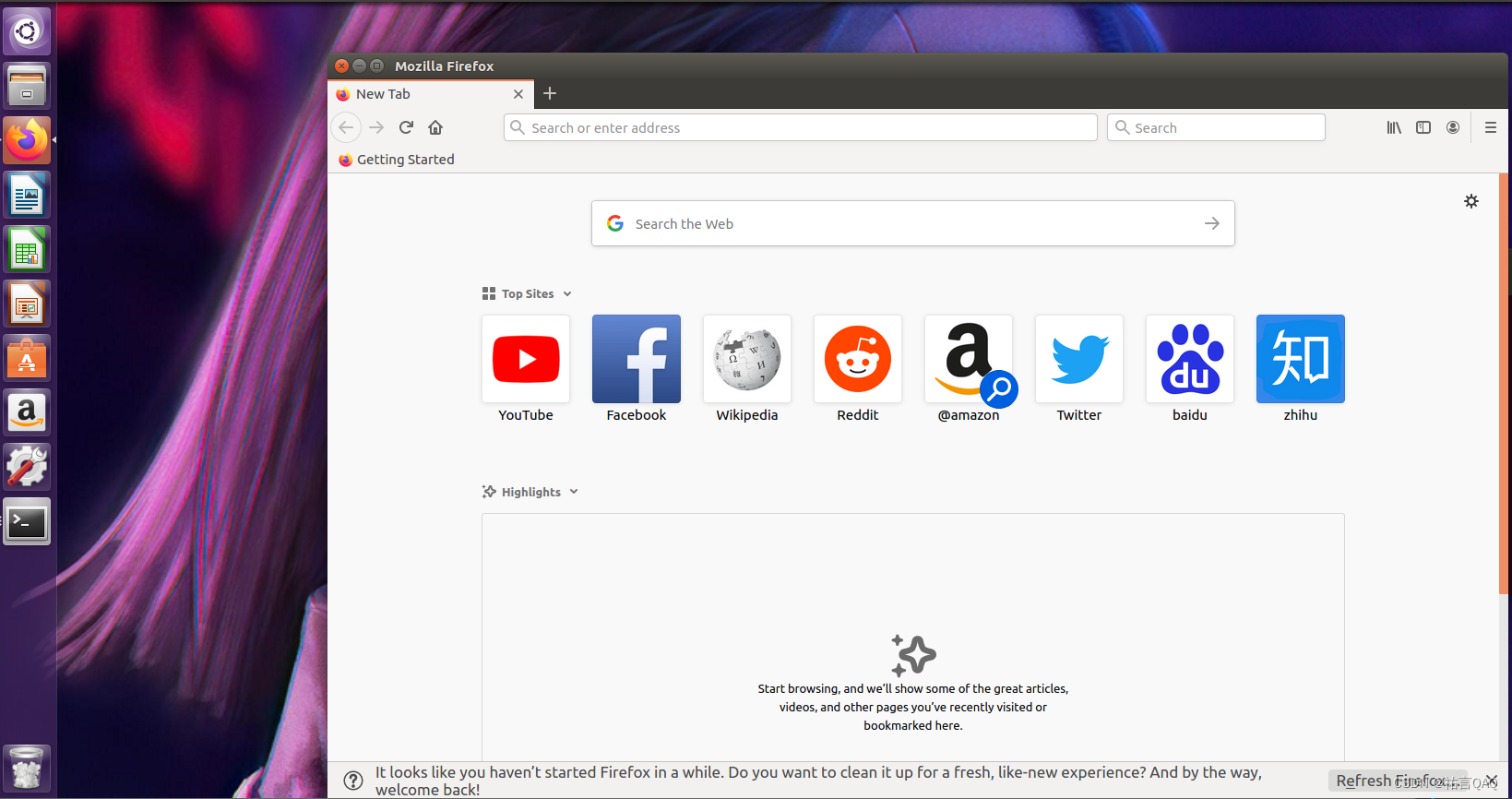The height and width of the screenshot is (799, 1512).
Task: Open Trash in the dock
Action: click(x=27, y=768)
